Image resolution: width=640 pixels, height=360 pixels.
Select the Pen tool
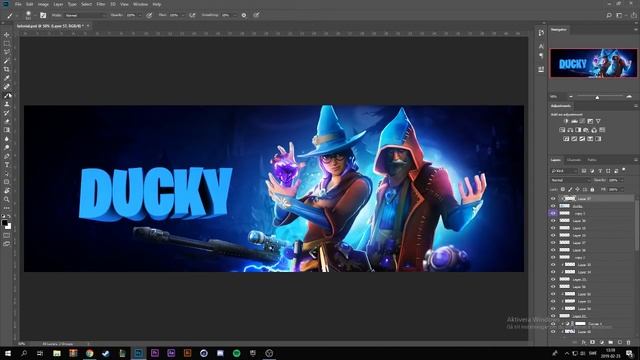pyautogui.click(x=7, y=156)
